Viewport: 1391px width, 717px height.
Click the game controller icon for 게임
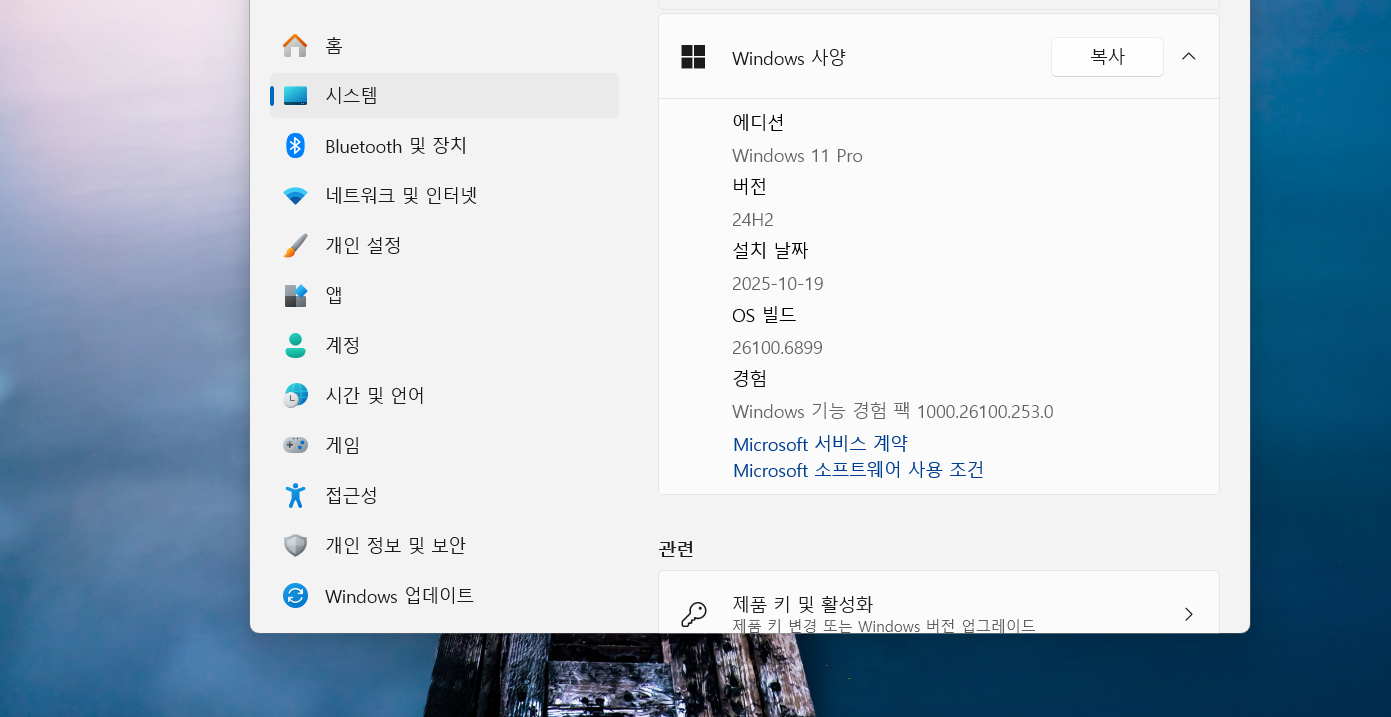[295, 446]
